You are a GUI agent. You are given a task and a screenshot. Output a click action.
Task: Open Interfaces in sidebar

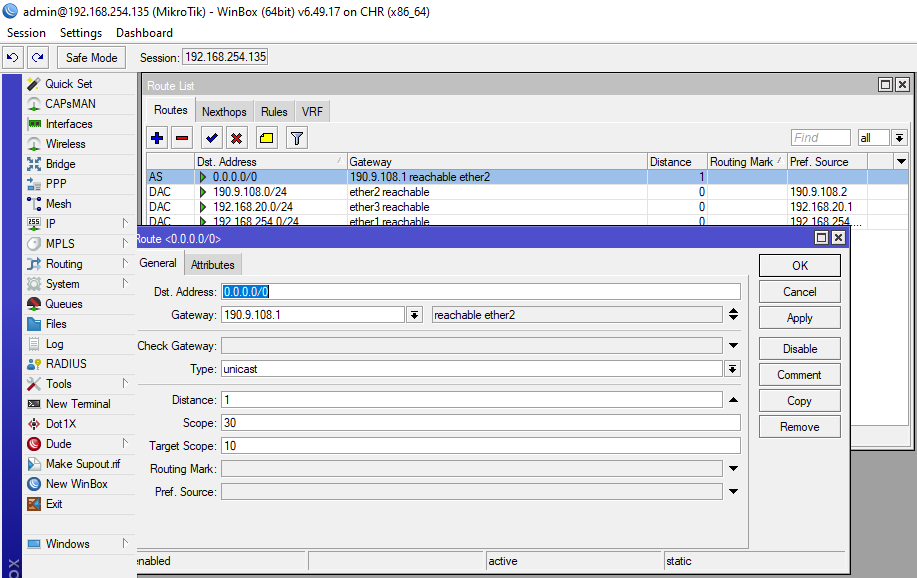click(69, 124)
